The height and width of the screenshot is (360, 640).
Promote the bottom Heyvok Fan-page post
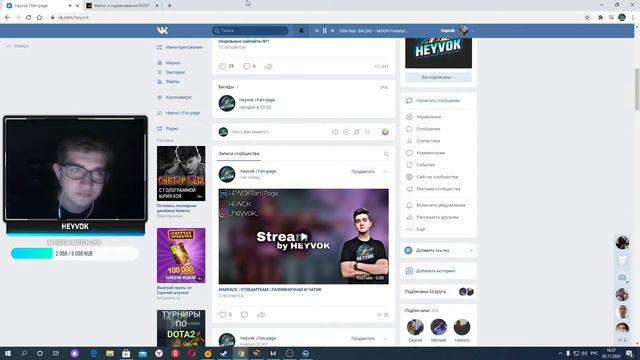[363, 338]
